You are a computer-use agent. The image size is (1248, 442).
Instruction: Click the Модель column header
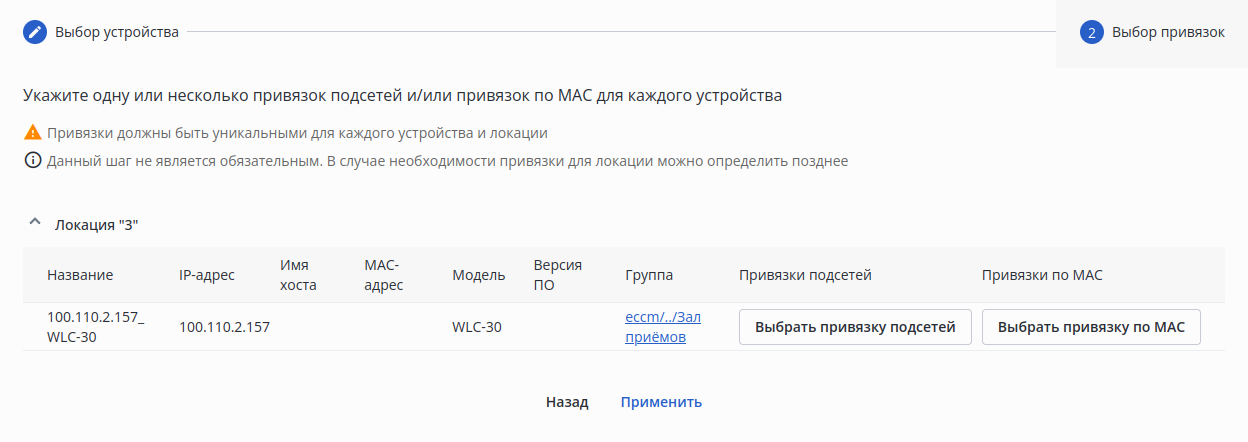pyautogui.click(x=479, y=275)
